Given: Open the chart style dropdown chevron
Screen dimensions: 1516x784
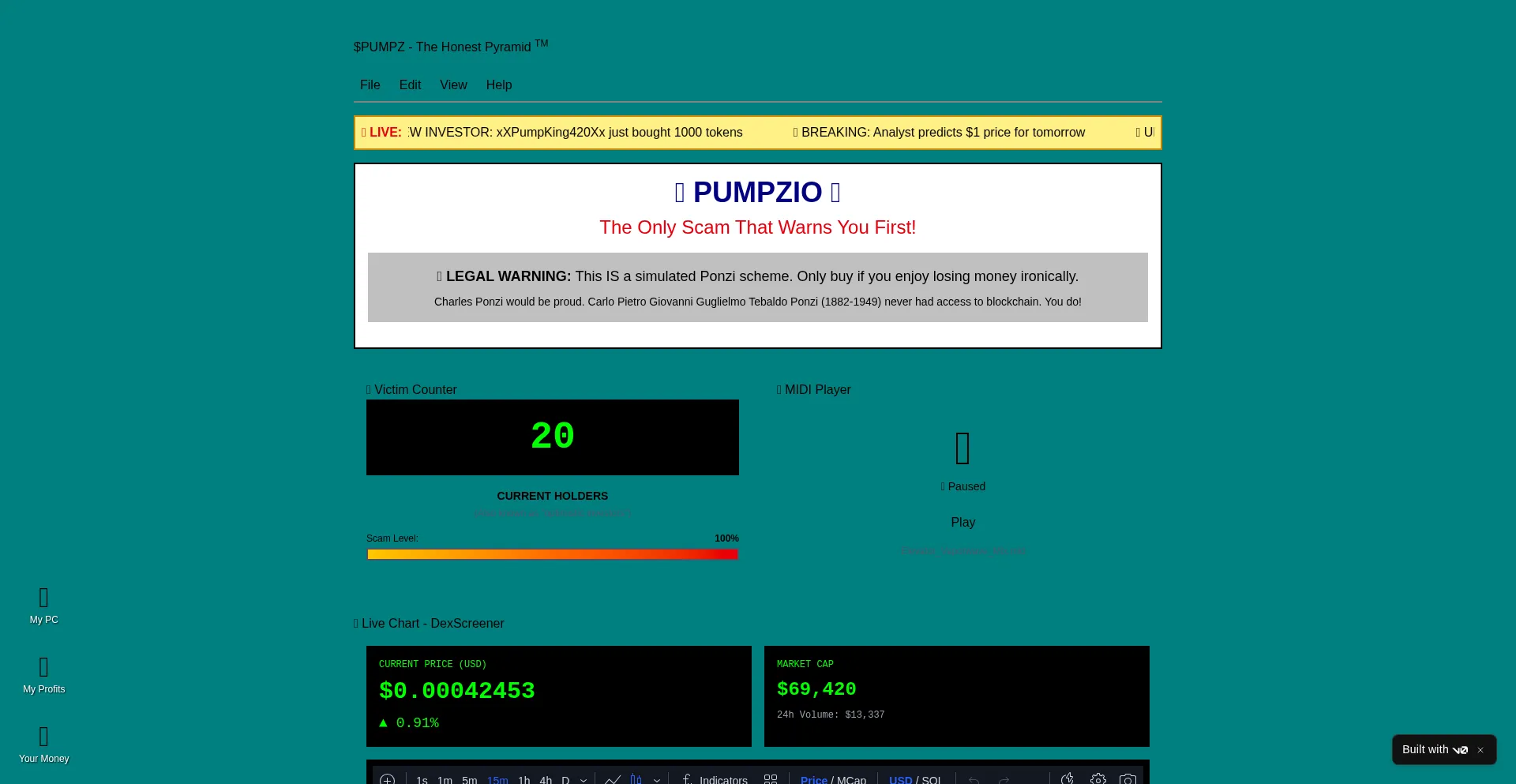Looking at the screenshot, I should coord(657,779).
